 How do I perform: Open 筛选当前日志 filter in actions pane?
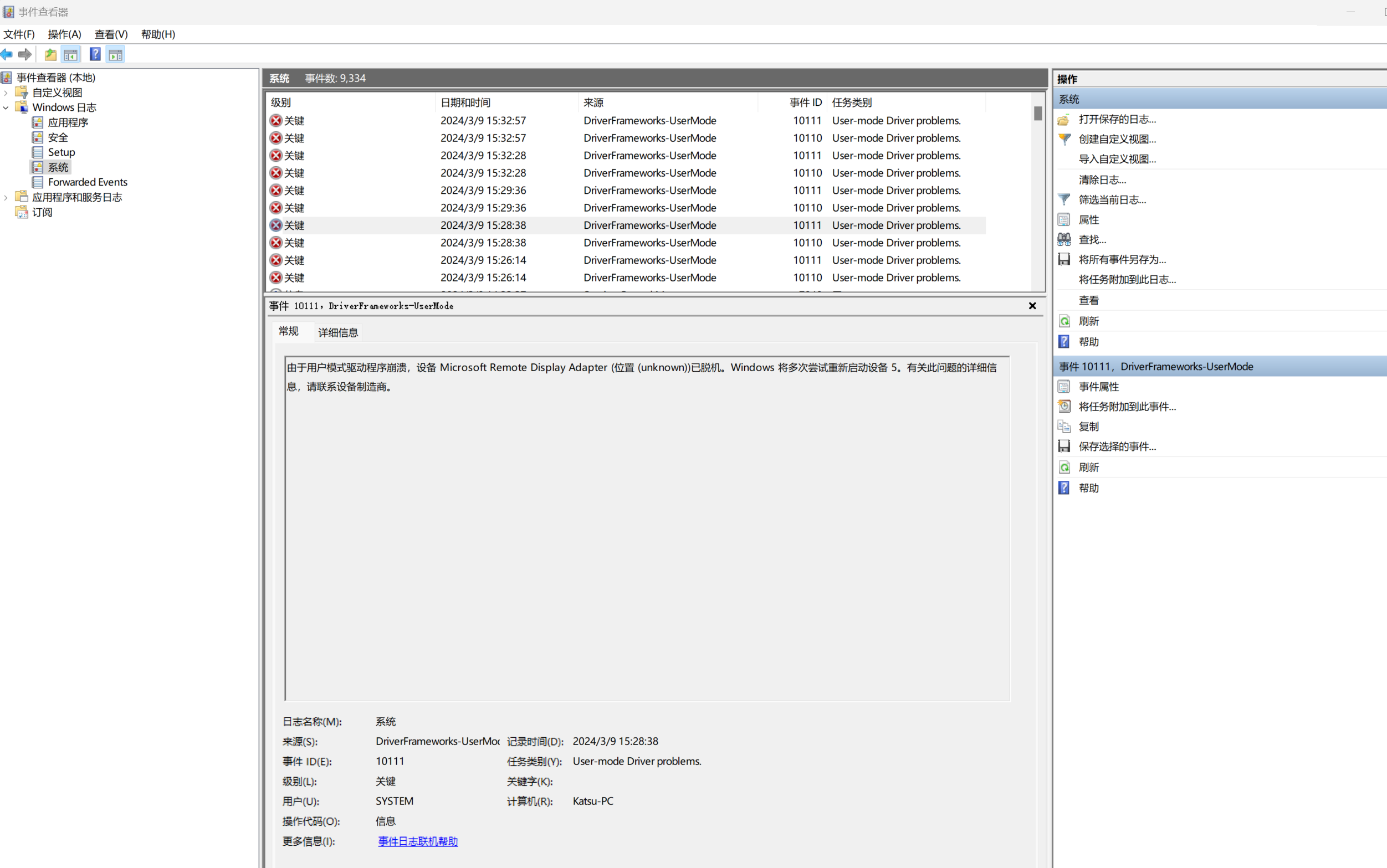[x=1112, y=200]
